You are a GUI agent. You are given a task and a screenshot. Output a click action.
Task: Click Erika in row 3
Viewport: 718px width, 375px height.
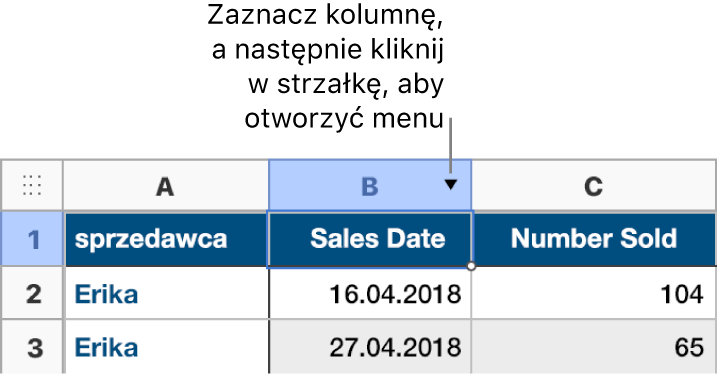106,348
